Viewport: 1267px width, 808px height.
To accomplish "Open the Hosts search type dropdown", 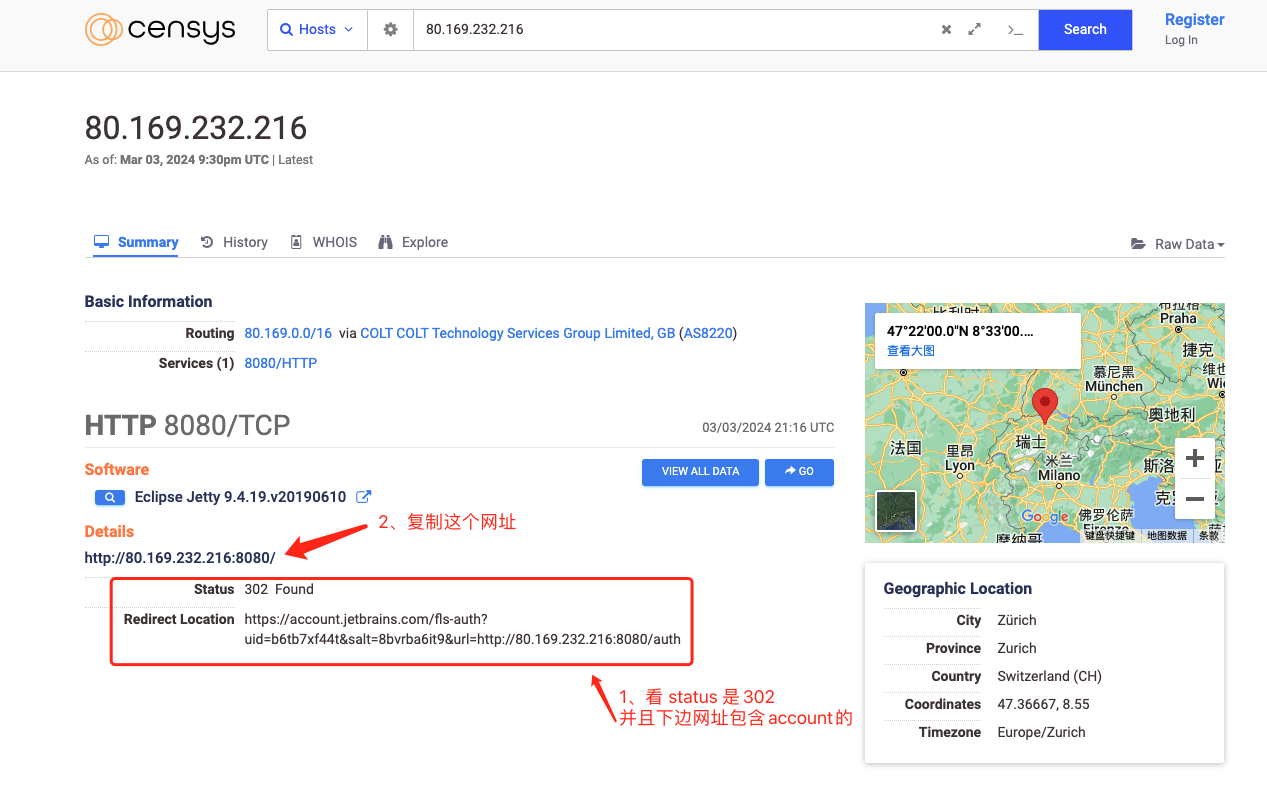I will click(x=317, y=30).
